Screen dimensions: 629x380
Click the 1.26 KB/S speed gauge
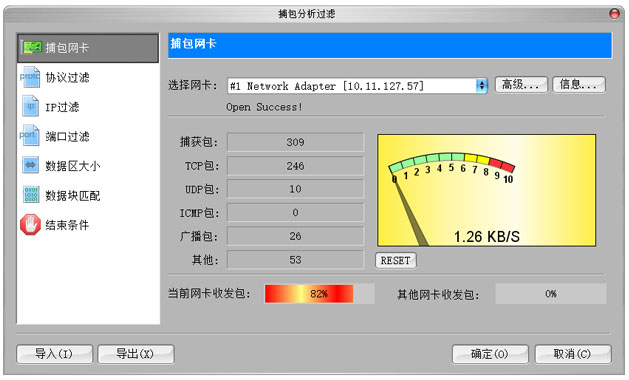click(x=487, y=190)
